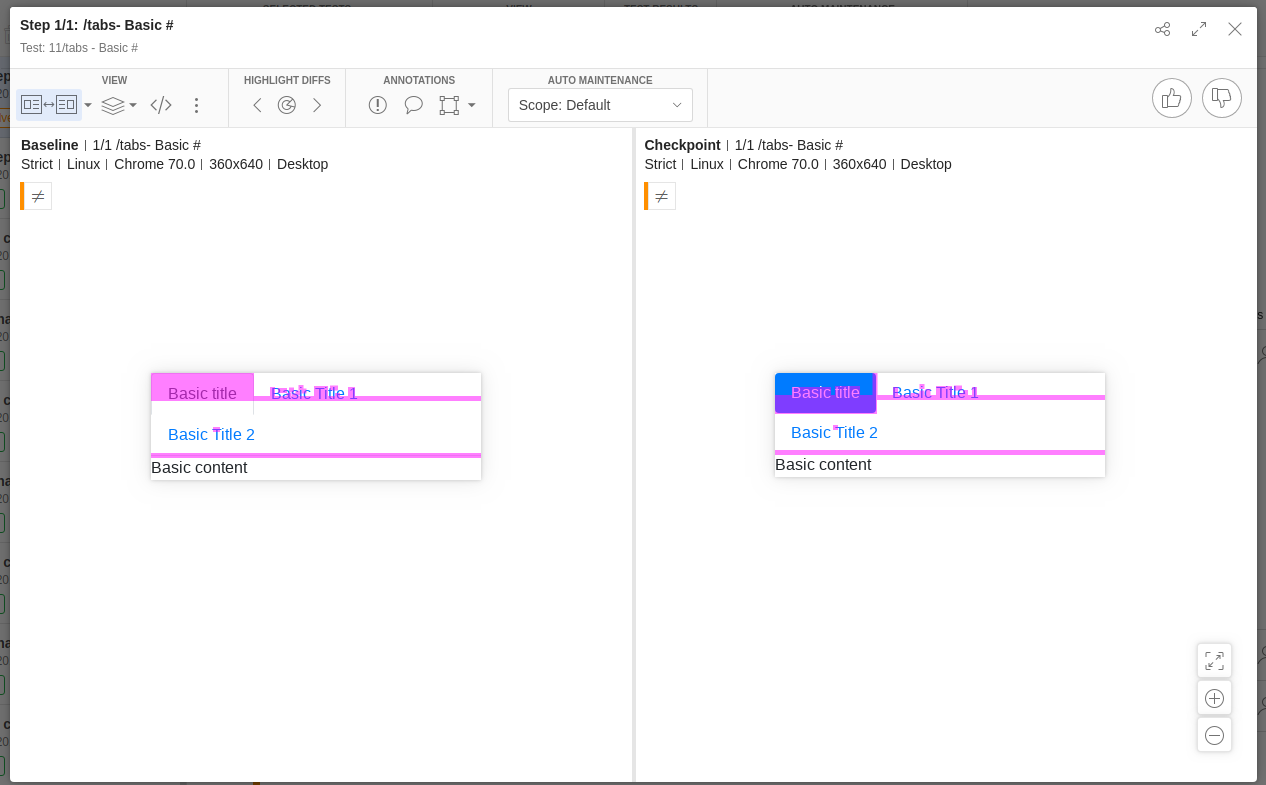Open the view mode dropdown arrow
The image size is (1266, 785).
(88, 105)
